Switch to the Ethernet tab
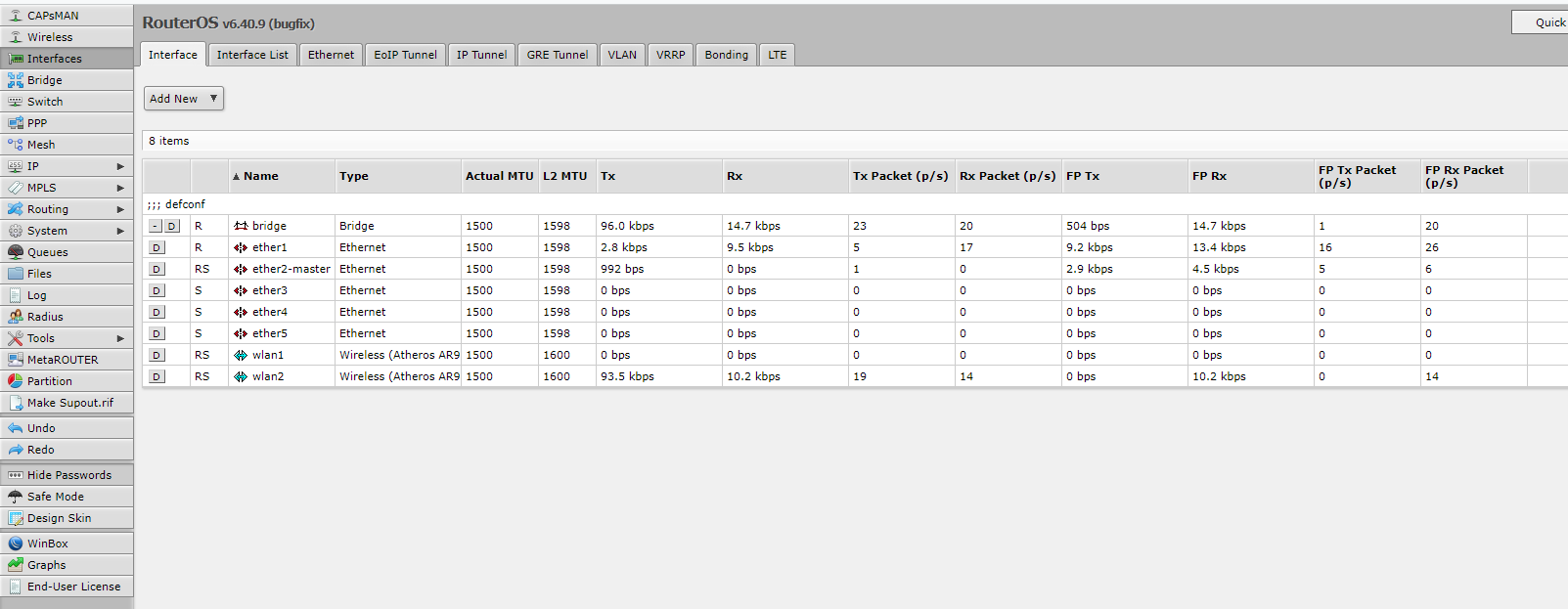 click(x=331, y=55)
